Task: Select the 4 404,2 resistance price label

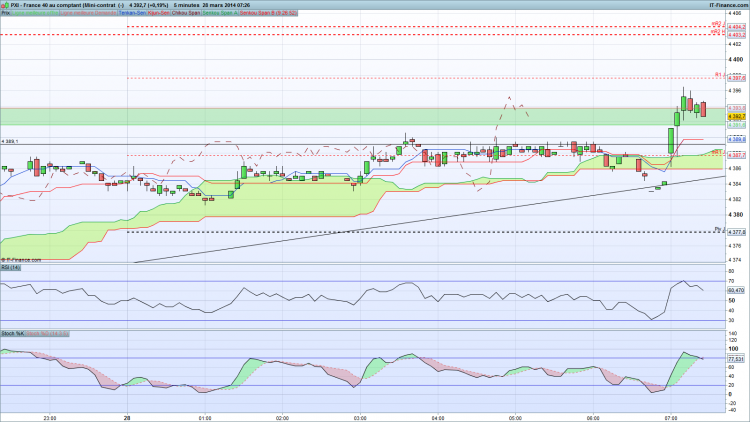Action: click(x=736, y=27)
